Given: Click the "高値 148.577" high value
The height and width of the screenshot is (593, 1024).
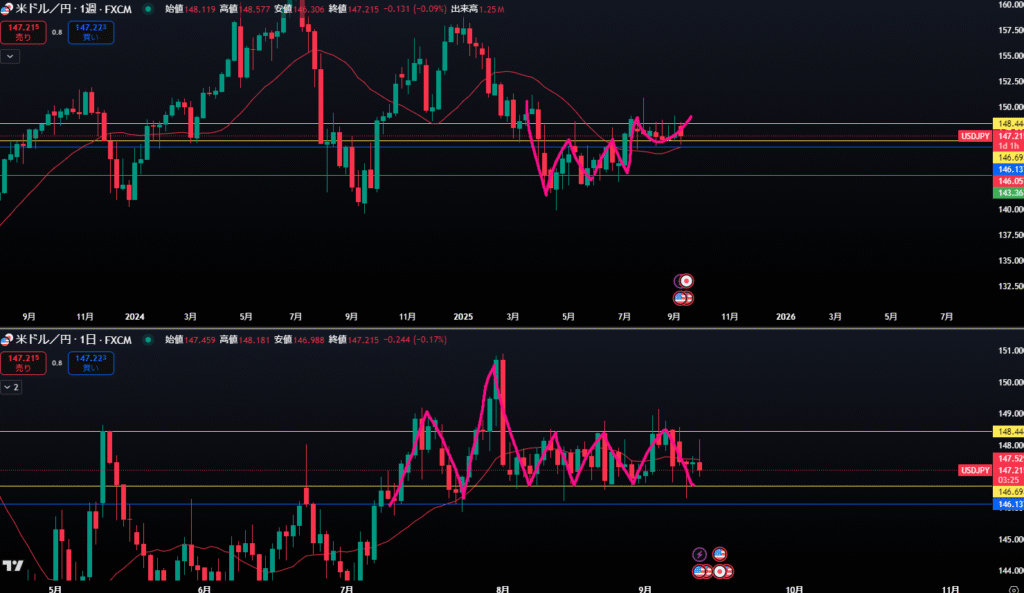Looking at the screenshot, I should 245,9.
